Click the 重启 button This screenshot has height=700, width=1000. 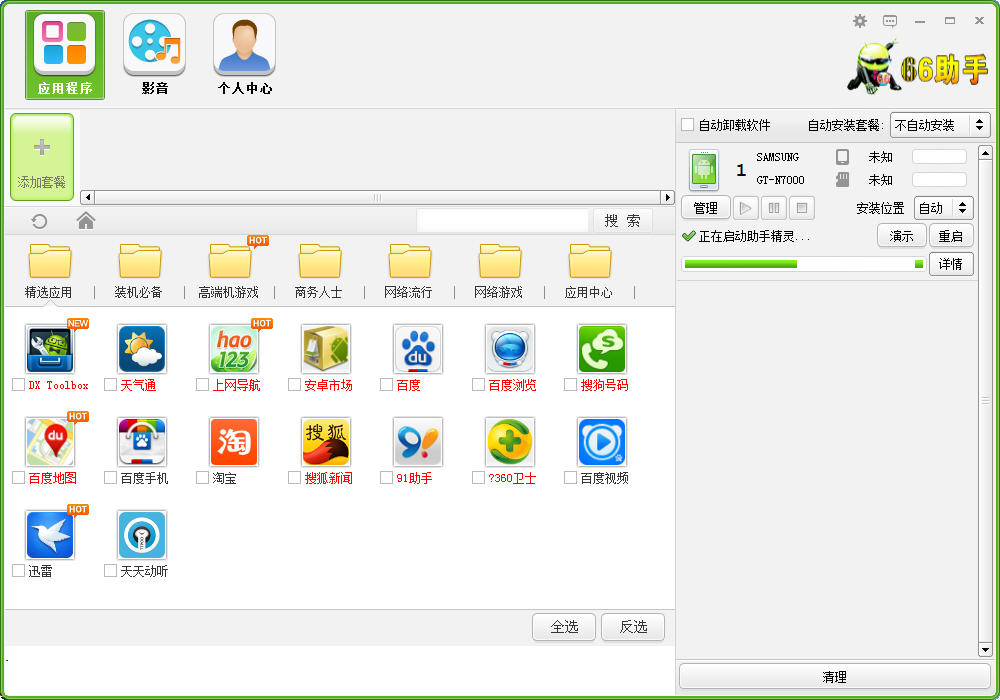[x=951, y=236]
